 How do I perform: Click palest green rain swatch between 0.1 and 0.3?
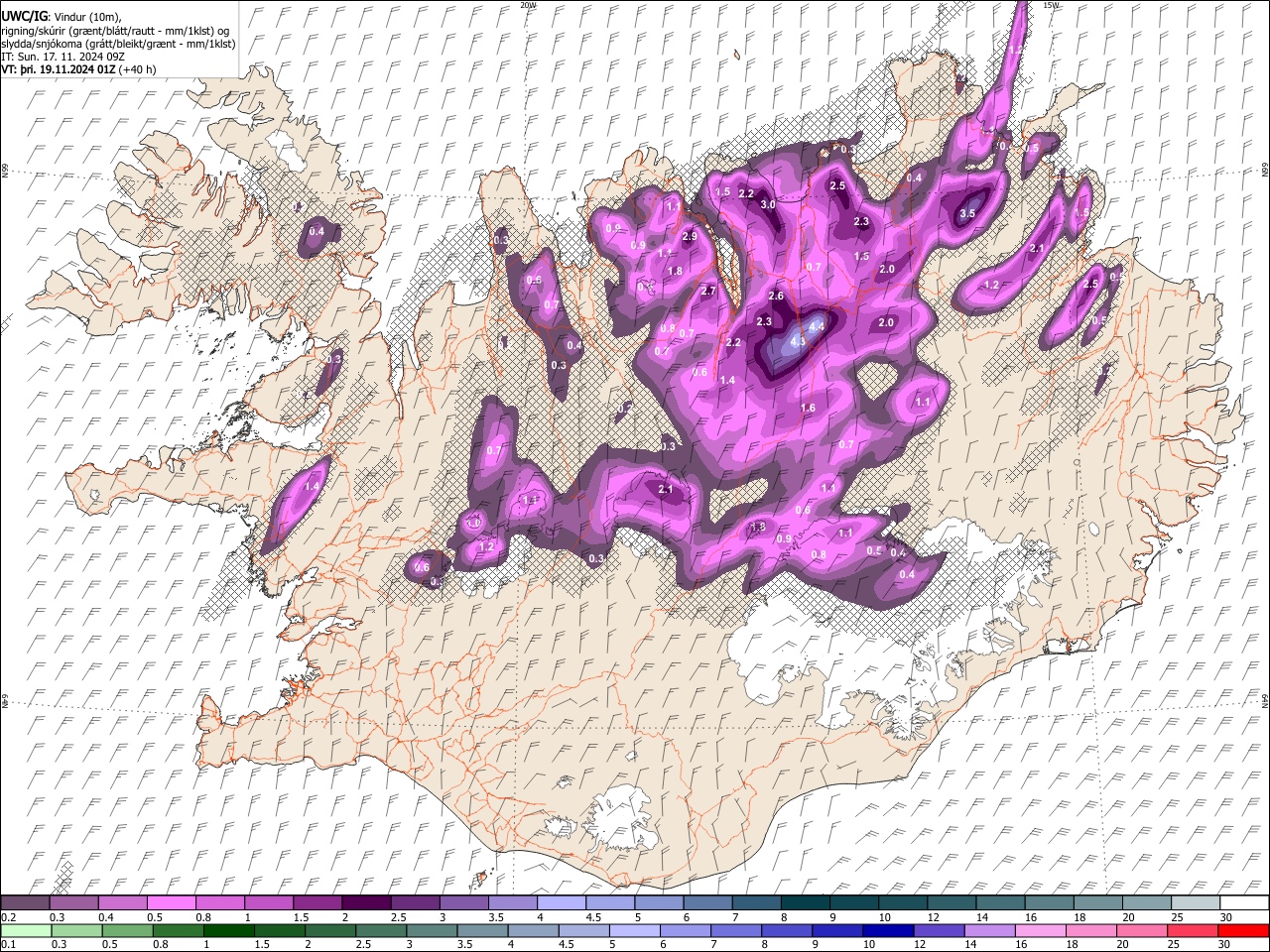(25, 931)
